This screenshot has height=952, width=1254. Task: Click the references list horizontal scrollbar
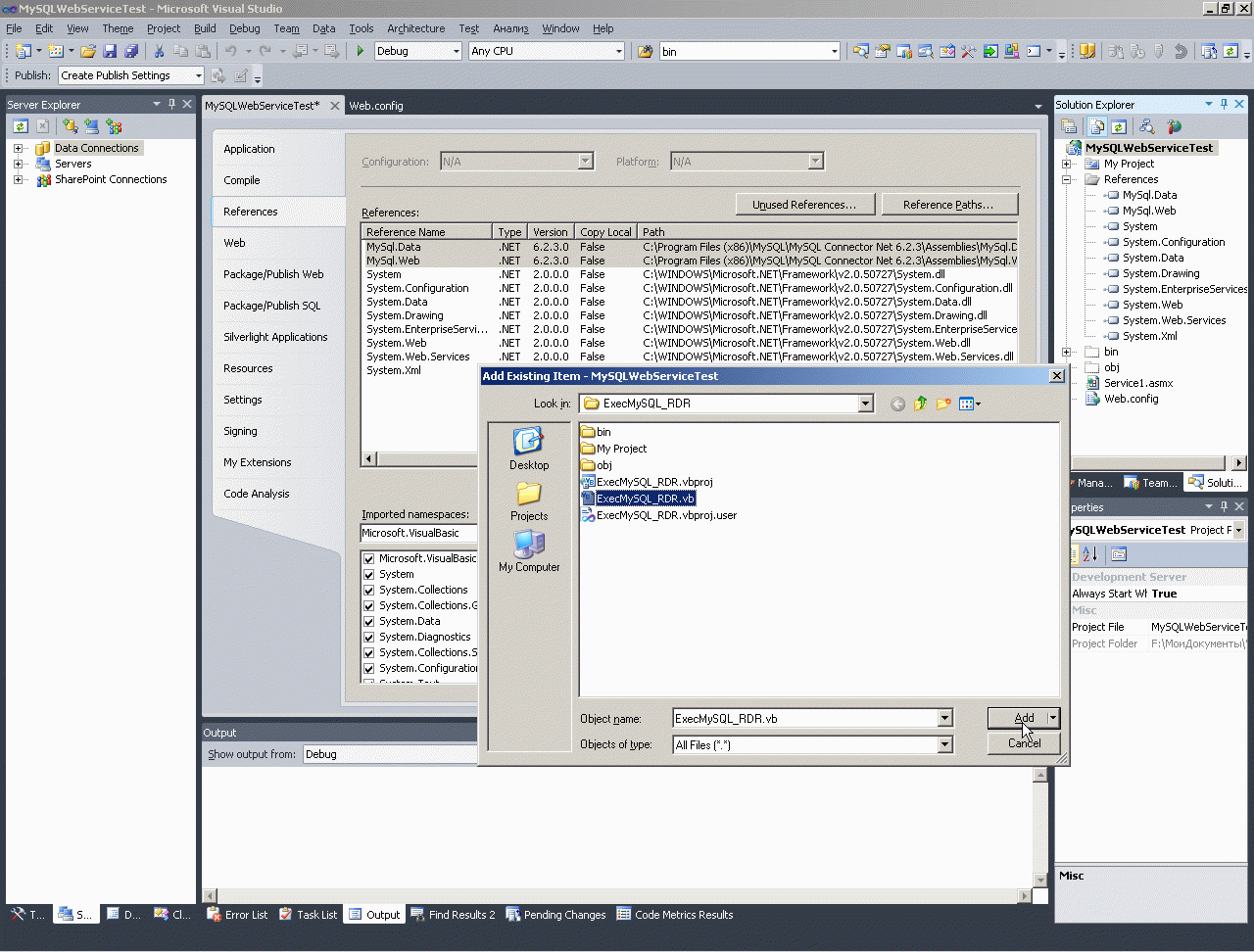[421, 458]
